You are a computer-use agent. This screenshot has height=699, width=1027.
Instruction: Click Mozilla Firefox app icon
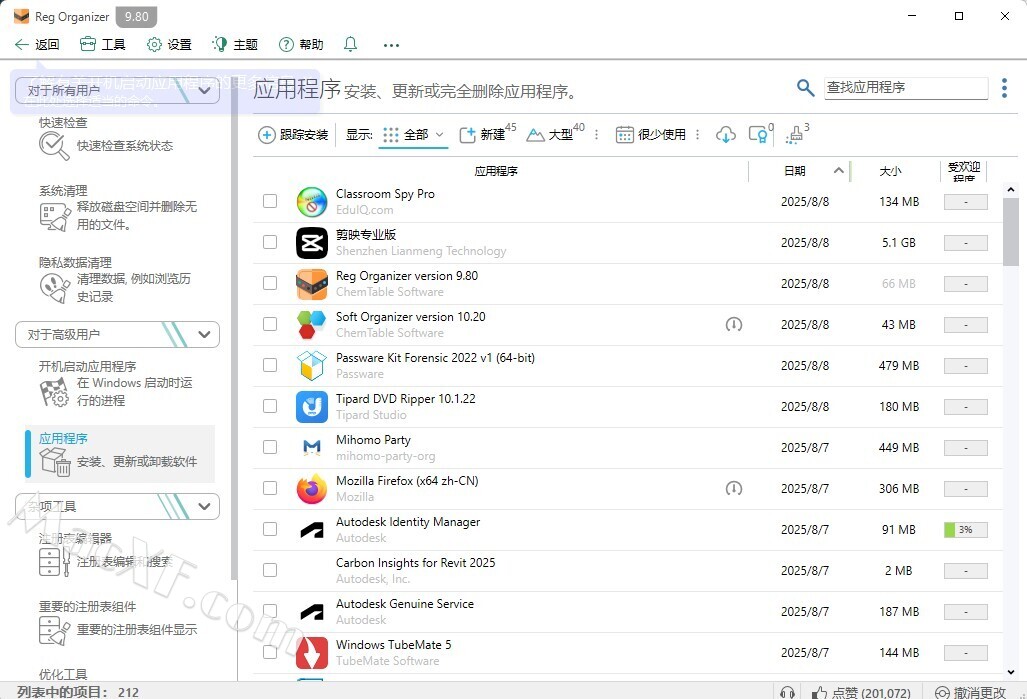(312, 489)
